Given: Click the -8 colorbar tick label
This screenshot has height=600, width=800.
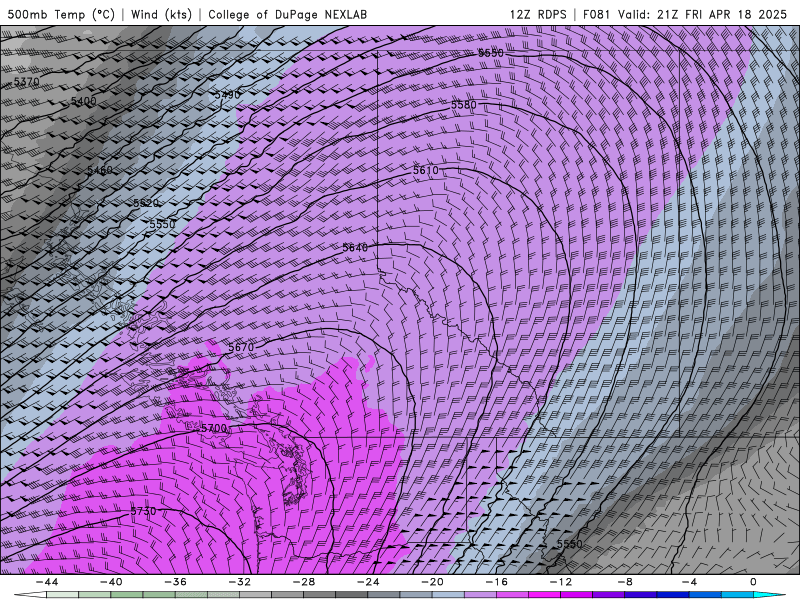Looking at the screenshot, I should click(x=625, y=582).
